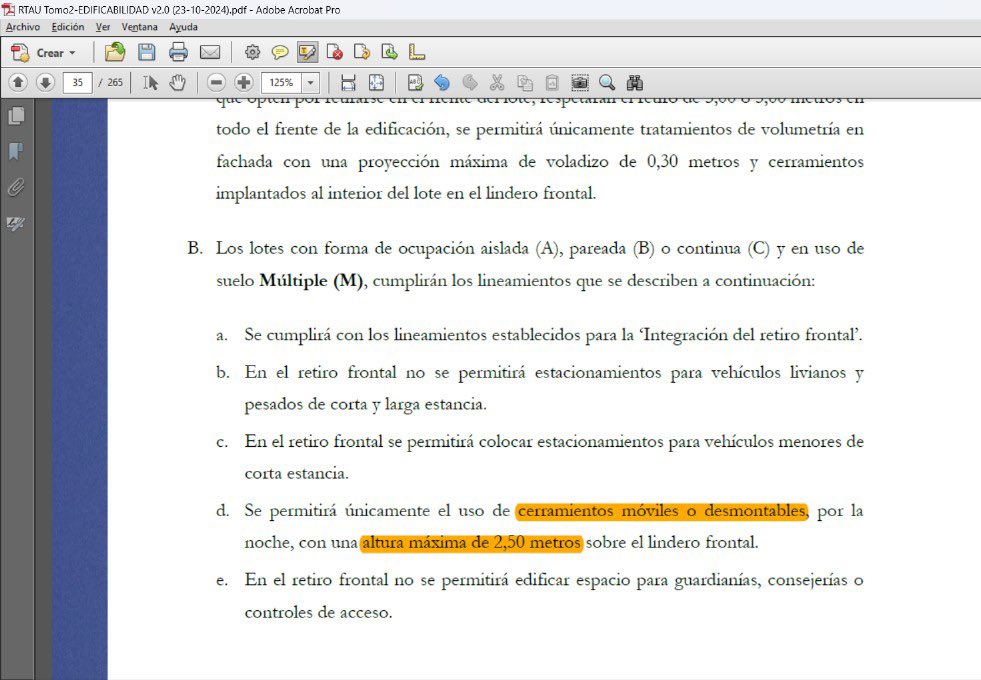The image size is (981, 680).
Task: Expand the zoom level dropdown arrow
Action: pyautogui.click(x=310, y=83)
